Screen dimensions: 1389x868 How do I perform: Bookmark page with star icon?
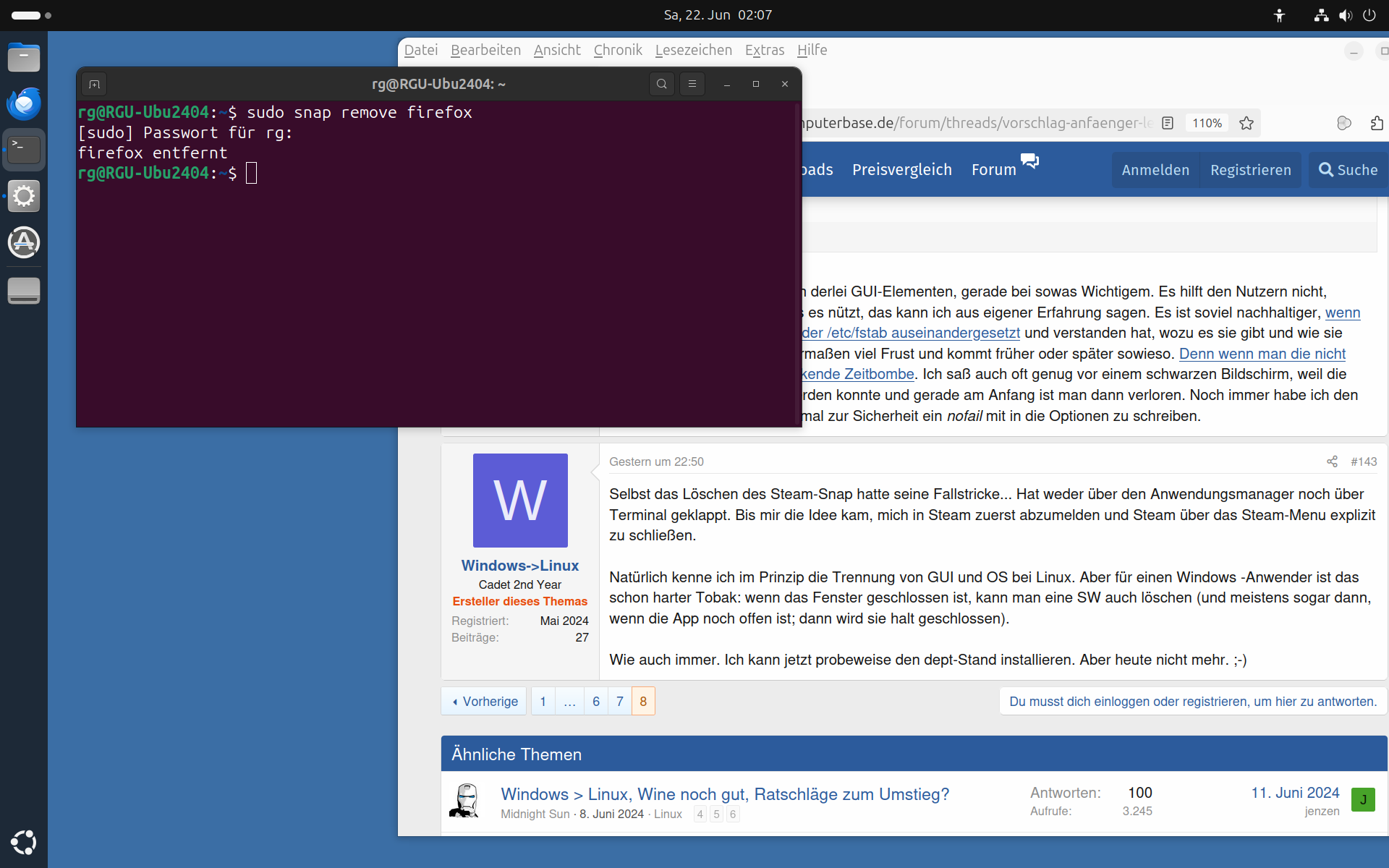[x=1246, y=123]
